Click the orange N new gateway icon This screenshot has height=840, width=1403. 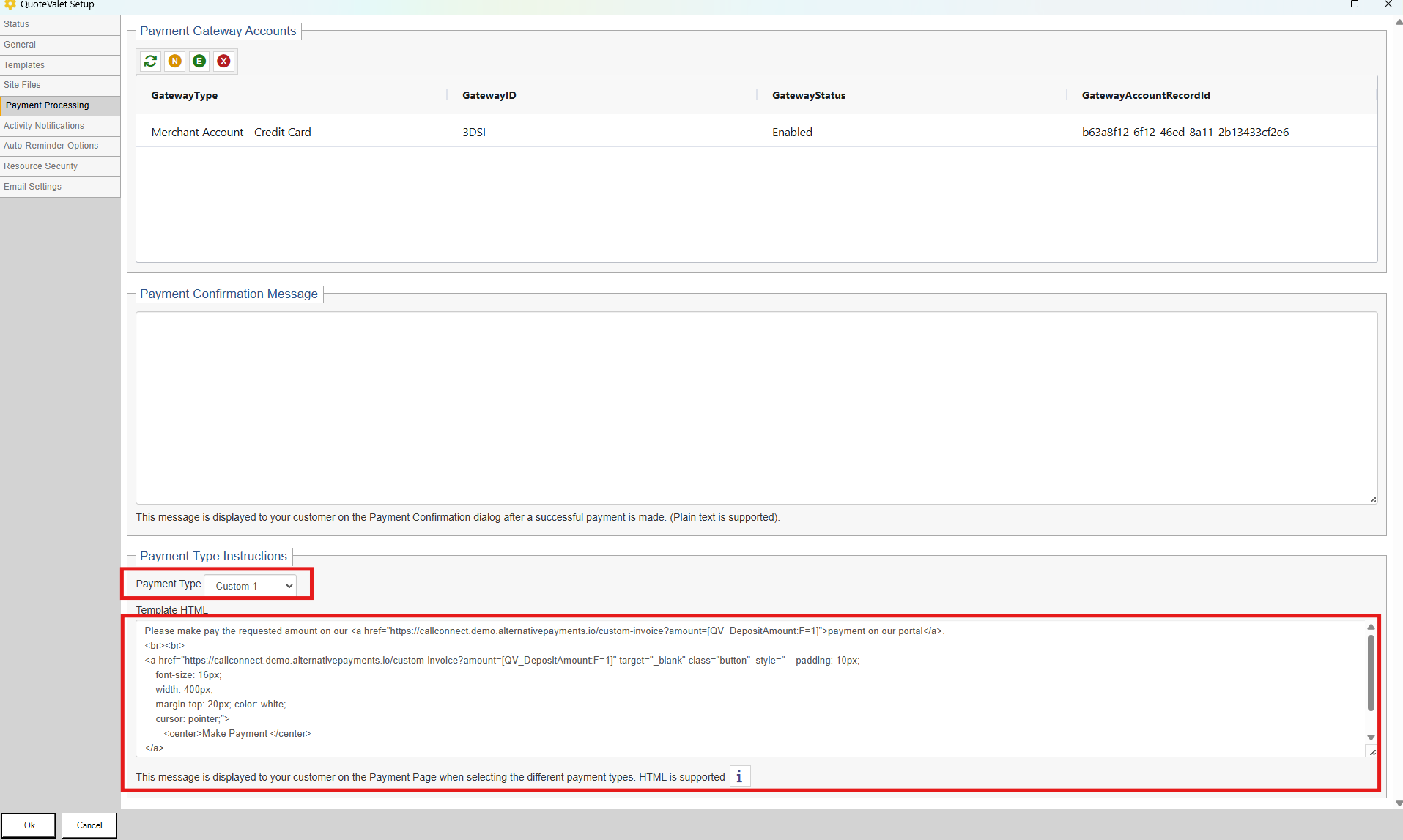click(175, 62)
